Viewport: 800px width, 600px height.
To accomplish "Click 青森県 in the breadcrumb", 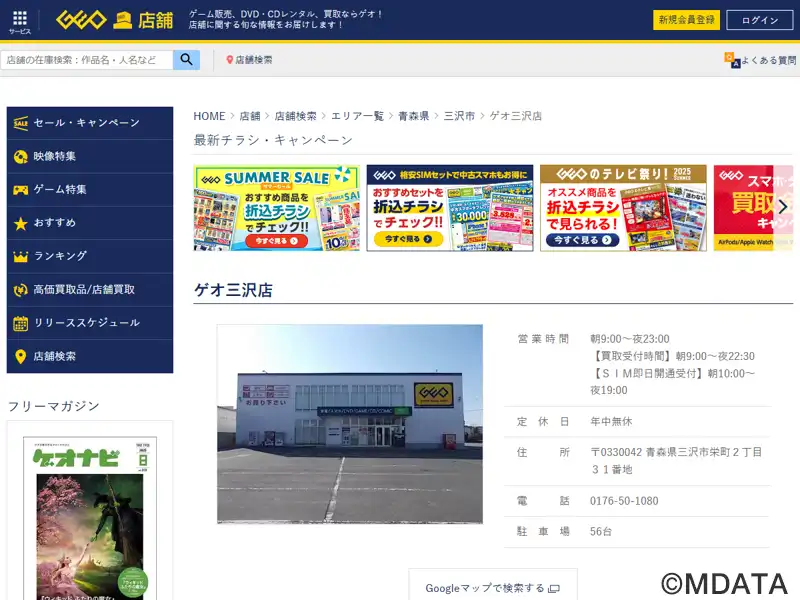I will (x=413, y=116).
